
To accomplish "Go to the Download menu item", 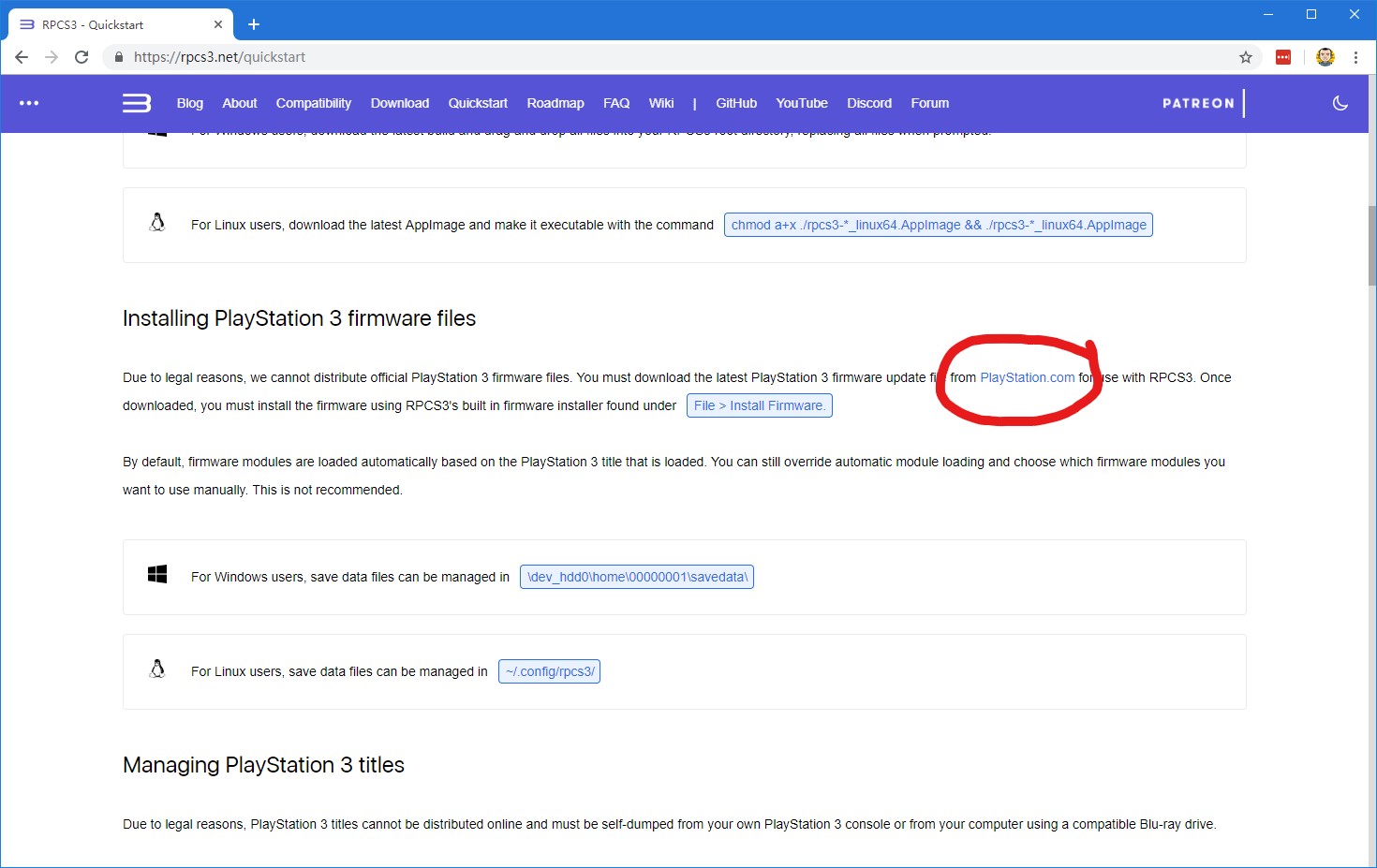I will 399,103.
